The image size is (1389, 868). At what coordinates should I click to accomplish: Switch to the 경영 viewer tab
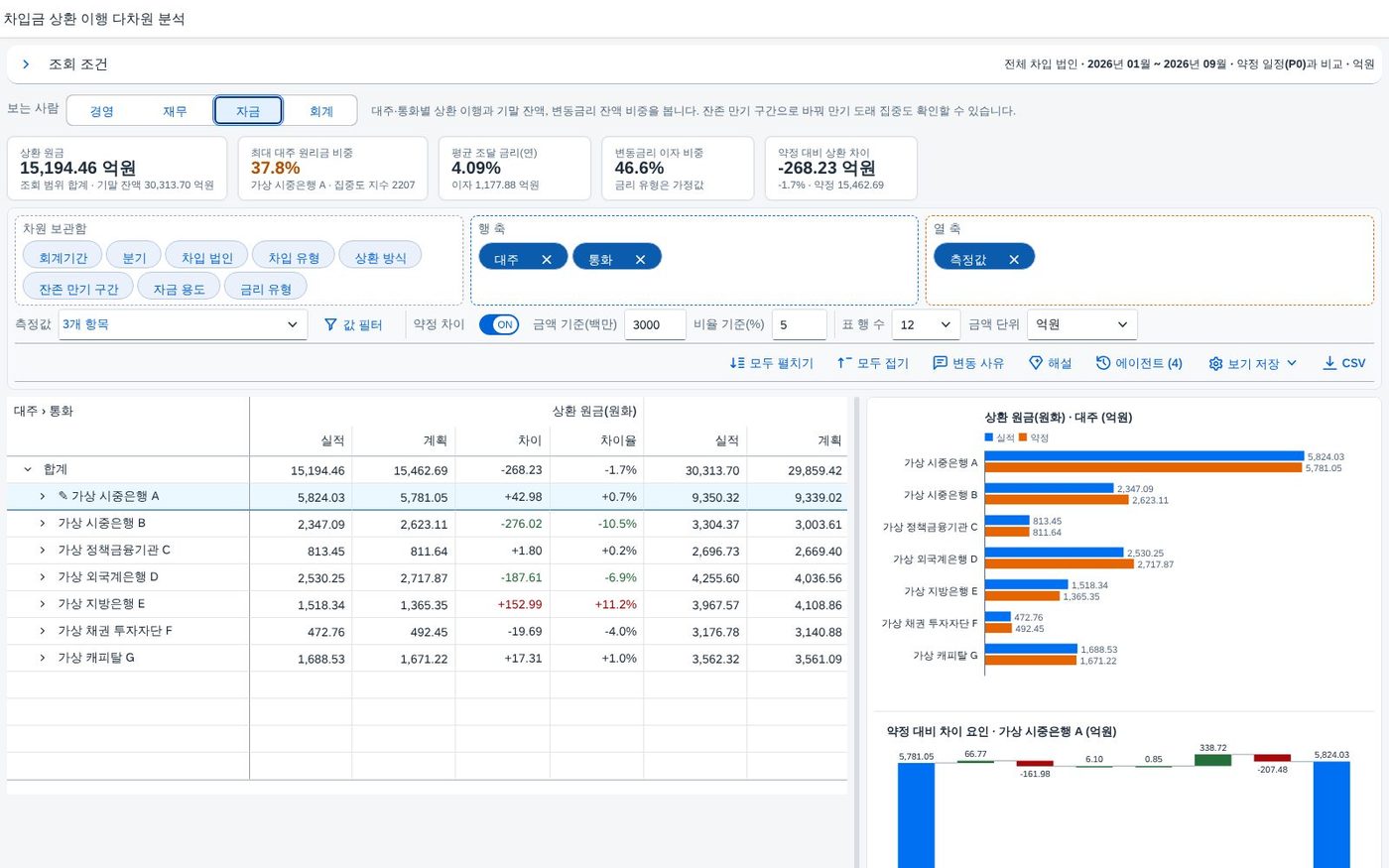[x=102, y=111]
